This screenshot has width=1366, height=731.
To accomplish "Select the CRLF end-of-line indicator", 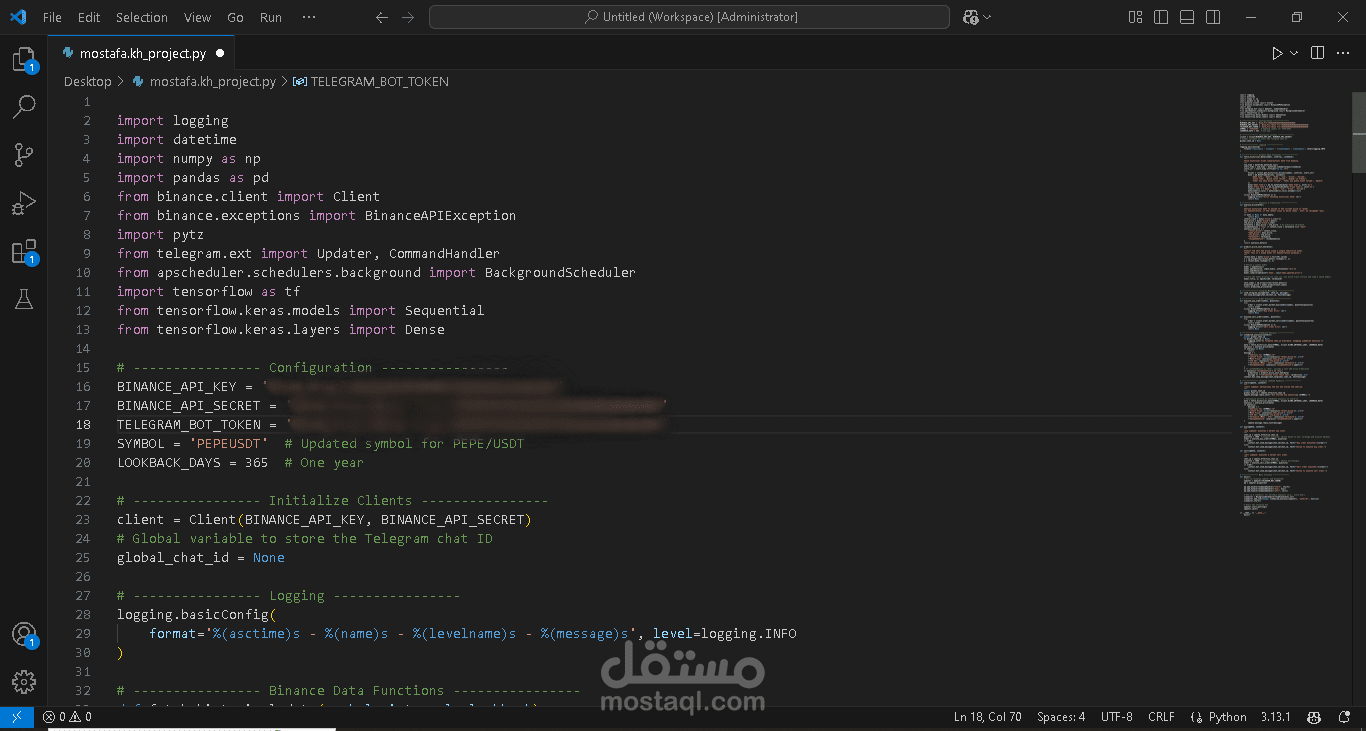I will tap(1161, 717).
